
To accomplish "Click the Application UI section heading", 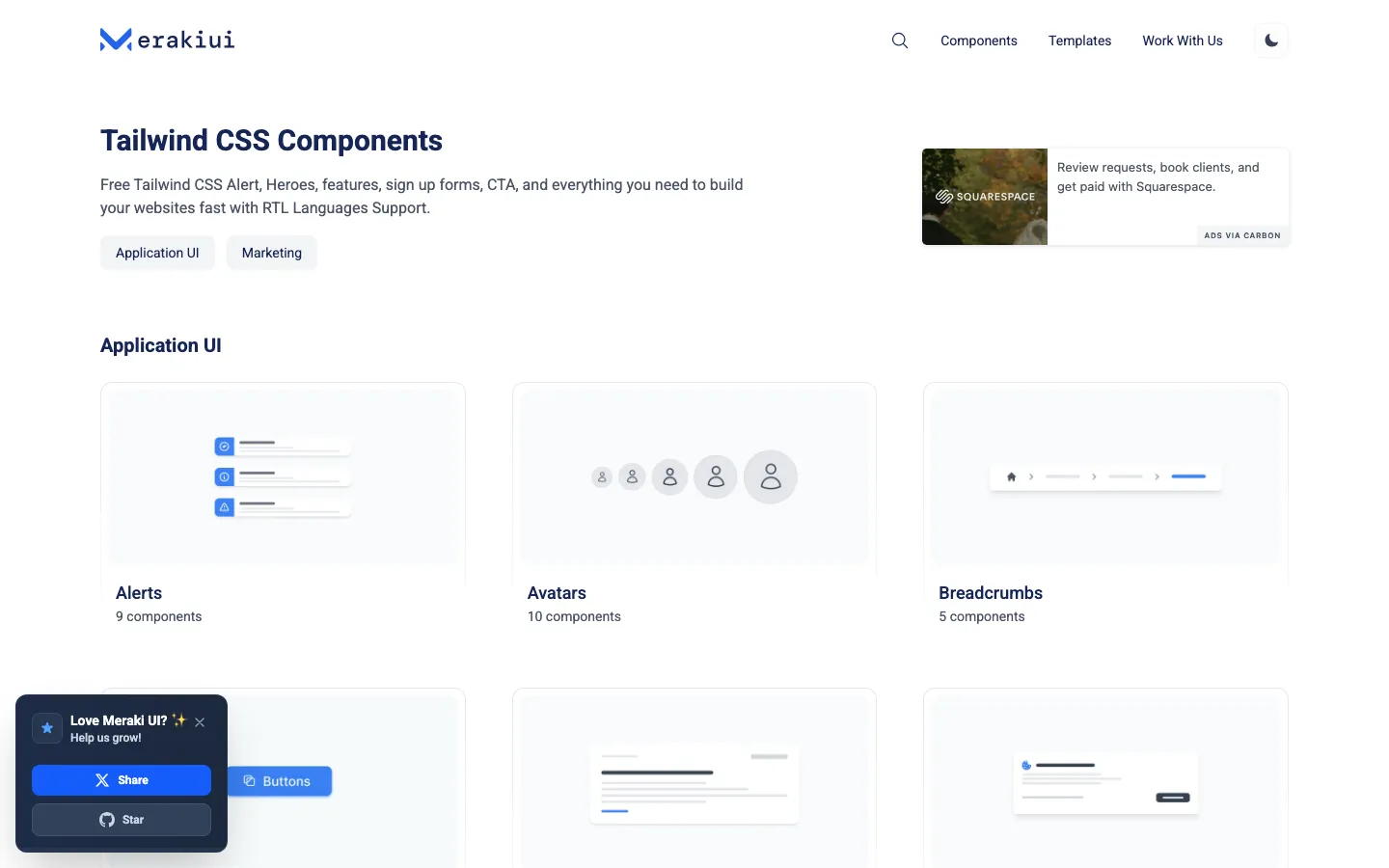I will tap(161, 345).
